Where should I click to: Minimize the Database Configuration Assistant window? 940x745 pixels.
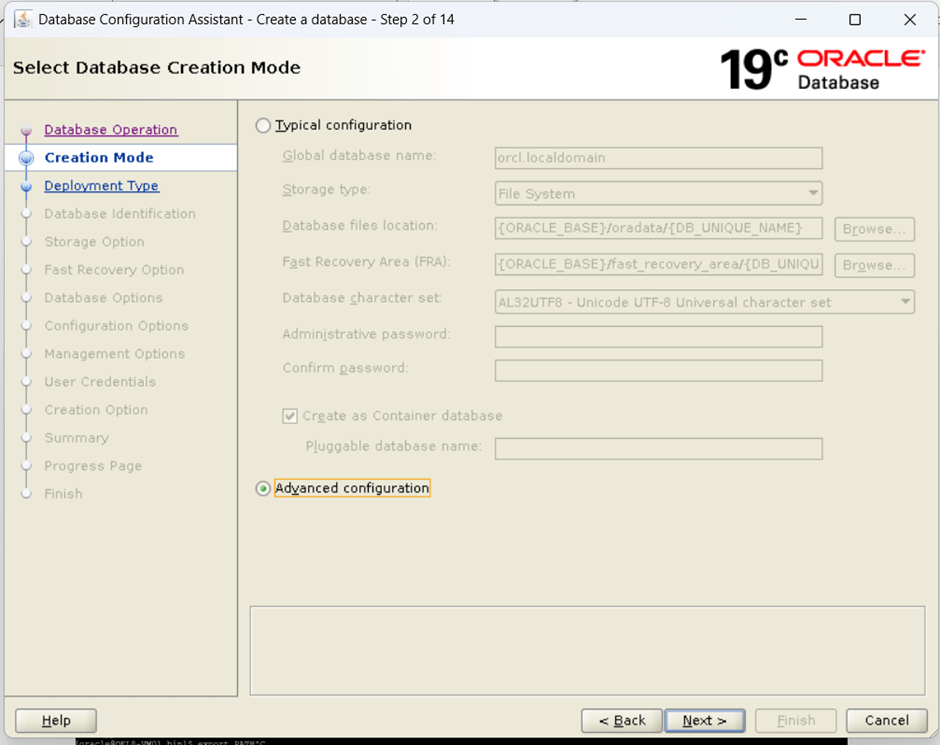pyautogui.click(x=800, y=20)
